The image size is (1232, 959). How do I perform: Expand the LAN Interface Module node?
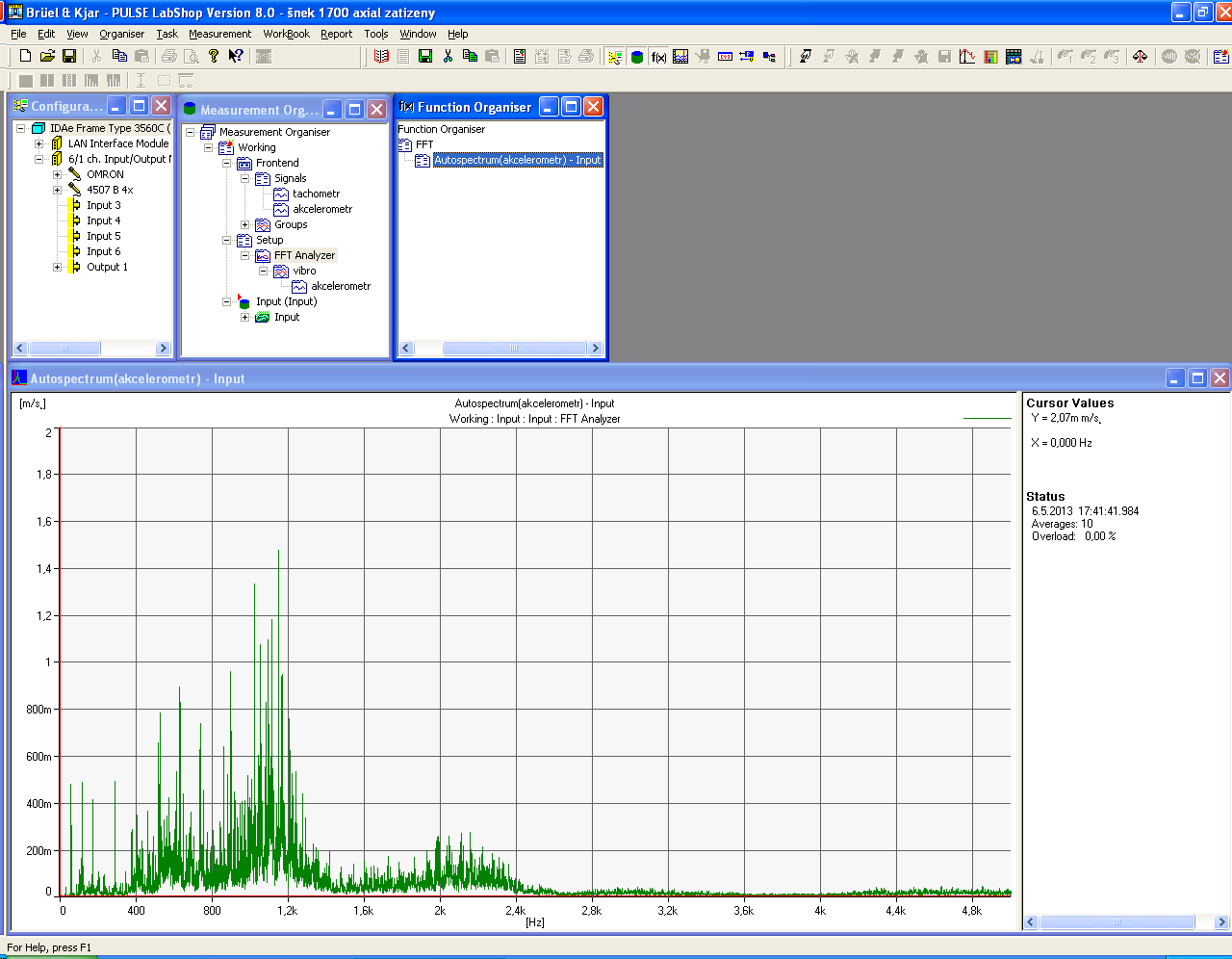pos(39,143)
